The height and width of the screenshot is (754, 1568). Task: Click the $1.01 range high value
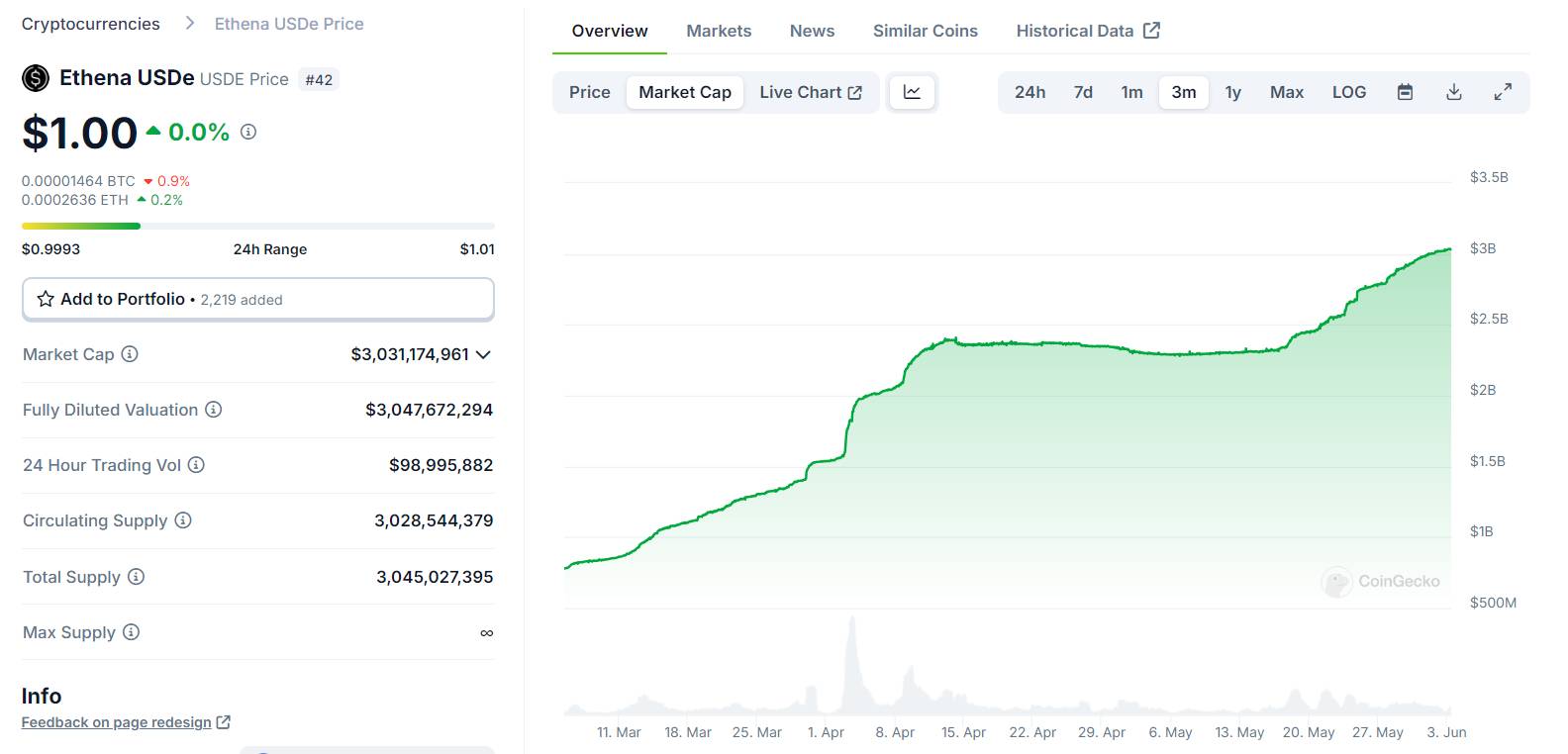[477, 249]
